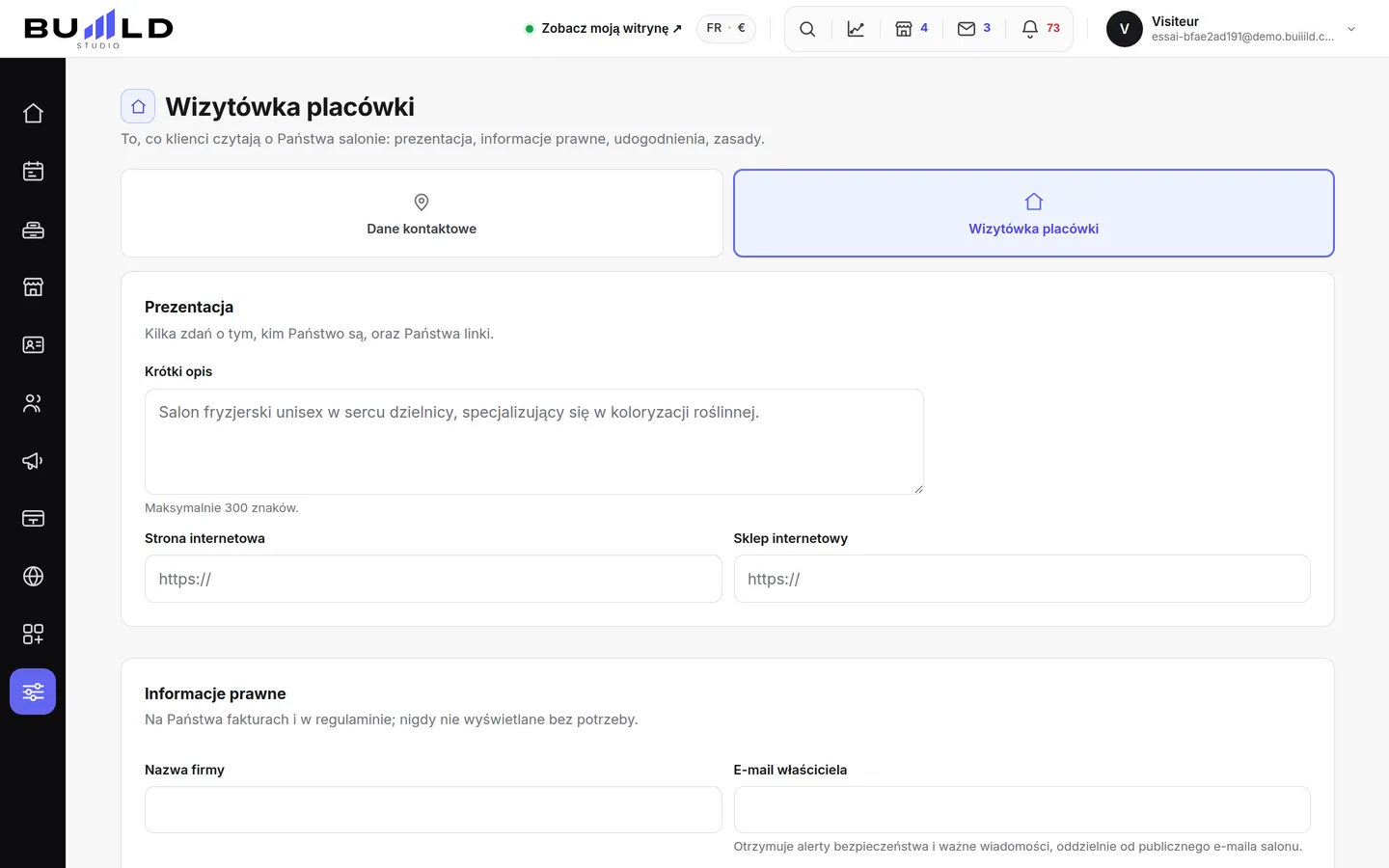Click the house icon beside the page title
1389x868 pixels.
tap(138, 106)
